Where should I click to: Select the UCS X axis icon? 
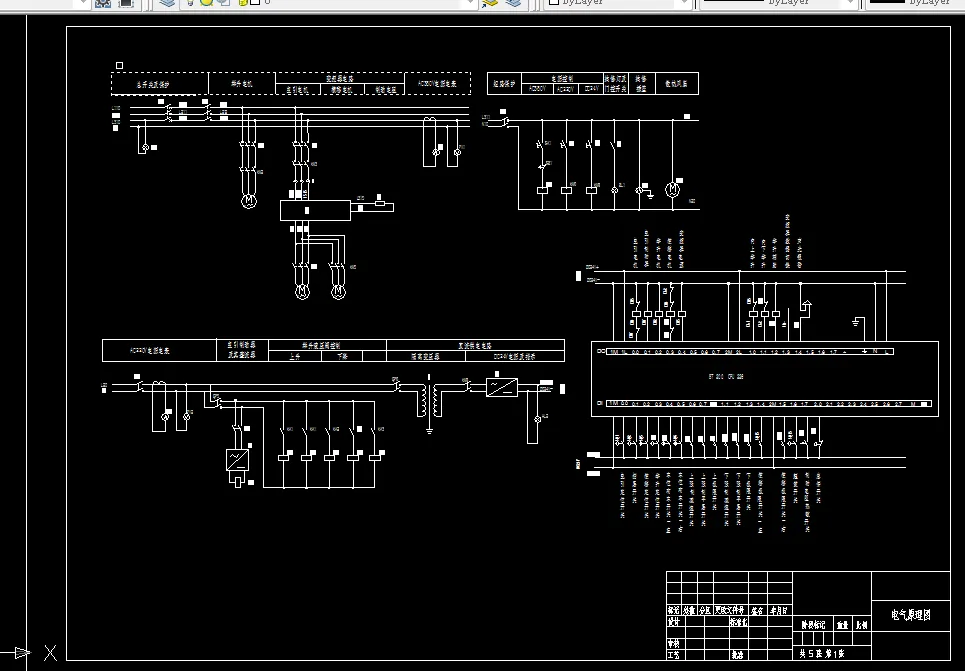pyautogui.click(x=50, y=653)
